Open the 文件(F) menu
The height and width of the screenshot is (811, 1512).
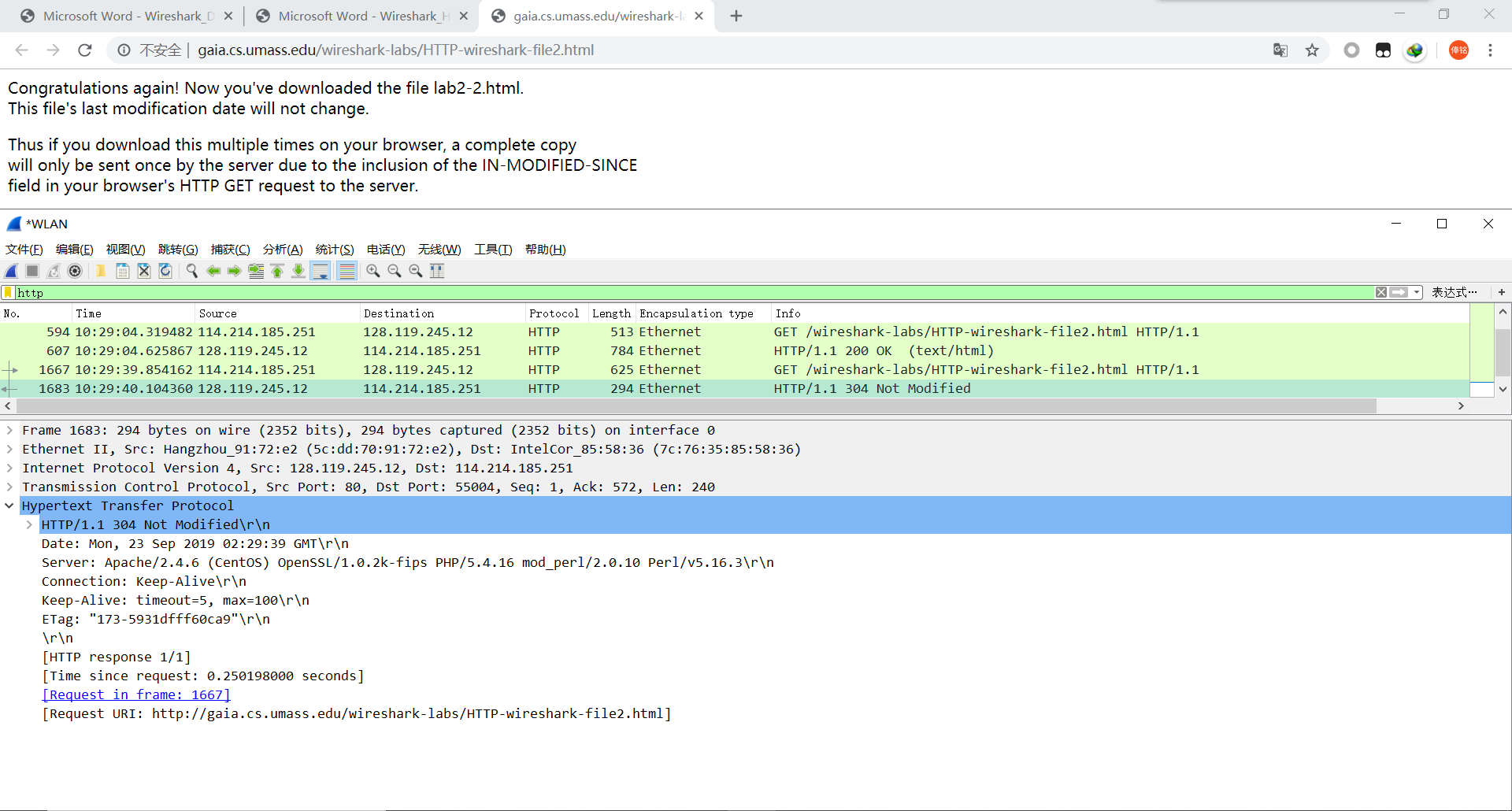click(24, 250)
